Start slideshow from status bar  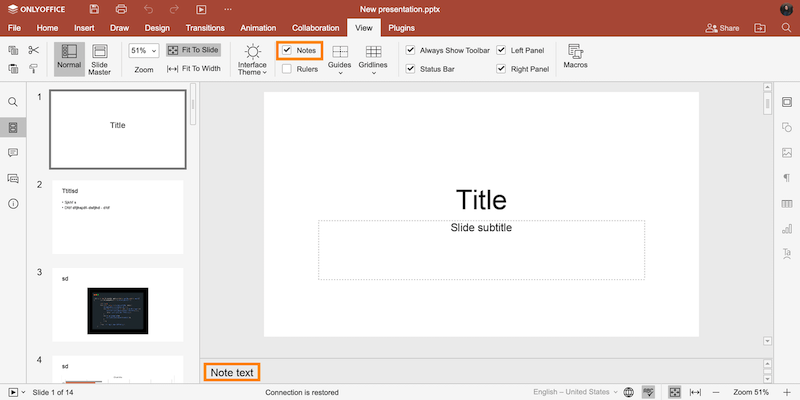coord(13,392)
